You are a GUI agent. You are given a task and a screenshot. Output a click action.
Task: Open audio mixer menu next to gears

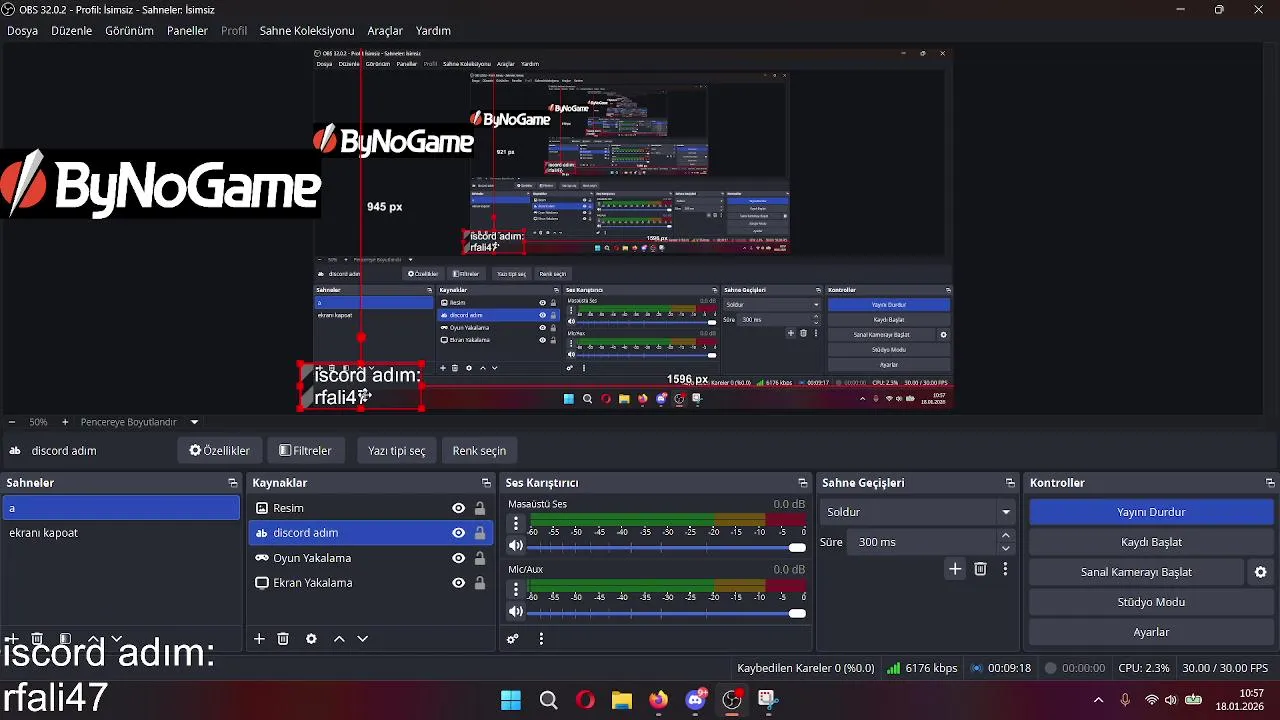pyautogui.click(x=541, y=639)
